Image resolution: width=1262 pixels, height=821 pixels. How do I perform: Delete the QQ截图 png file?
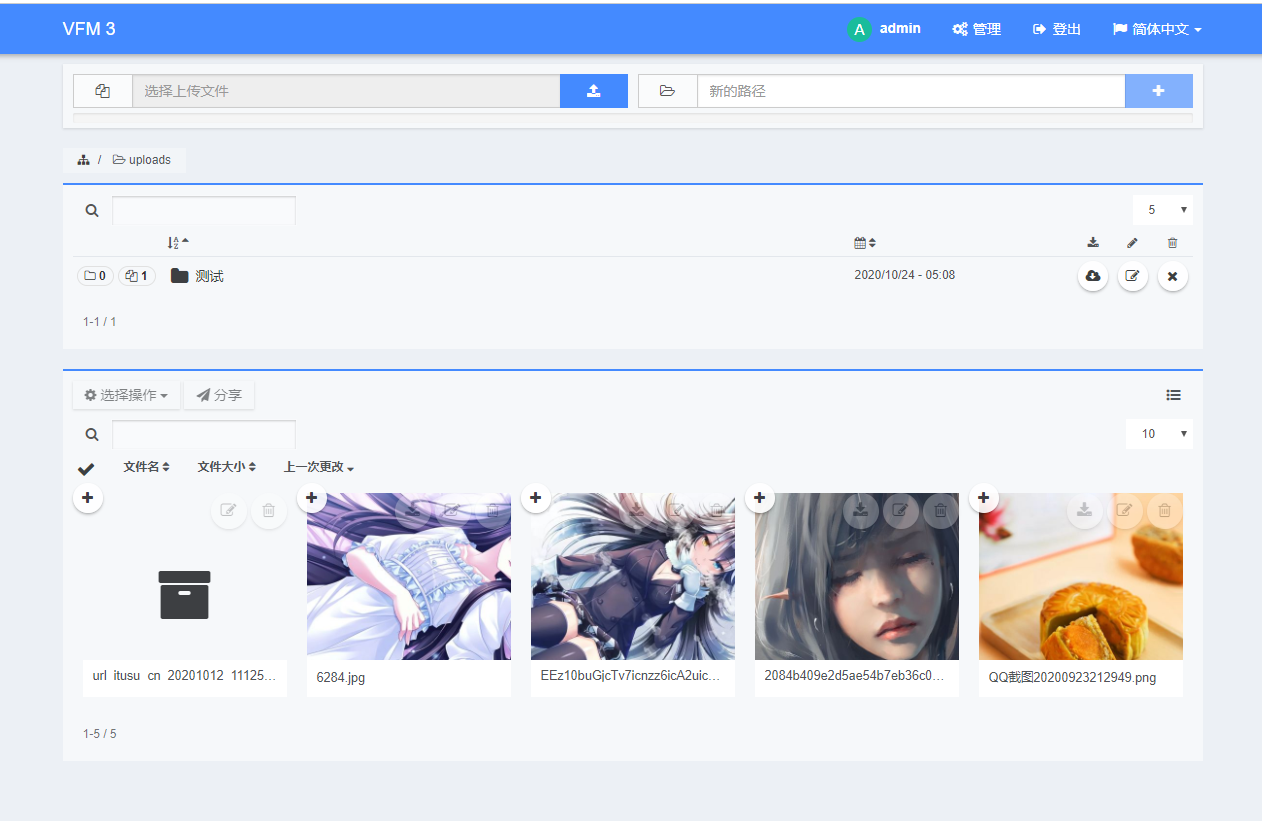click(x=1165, y=511)
